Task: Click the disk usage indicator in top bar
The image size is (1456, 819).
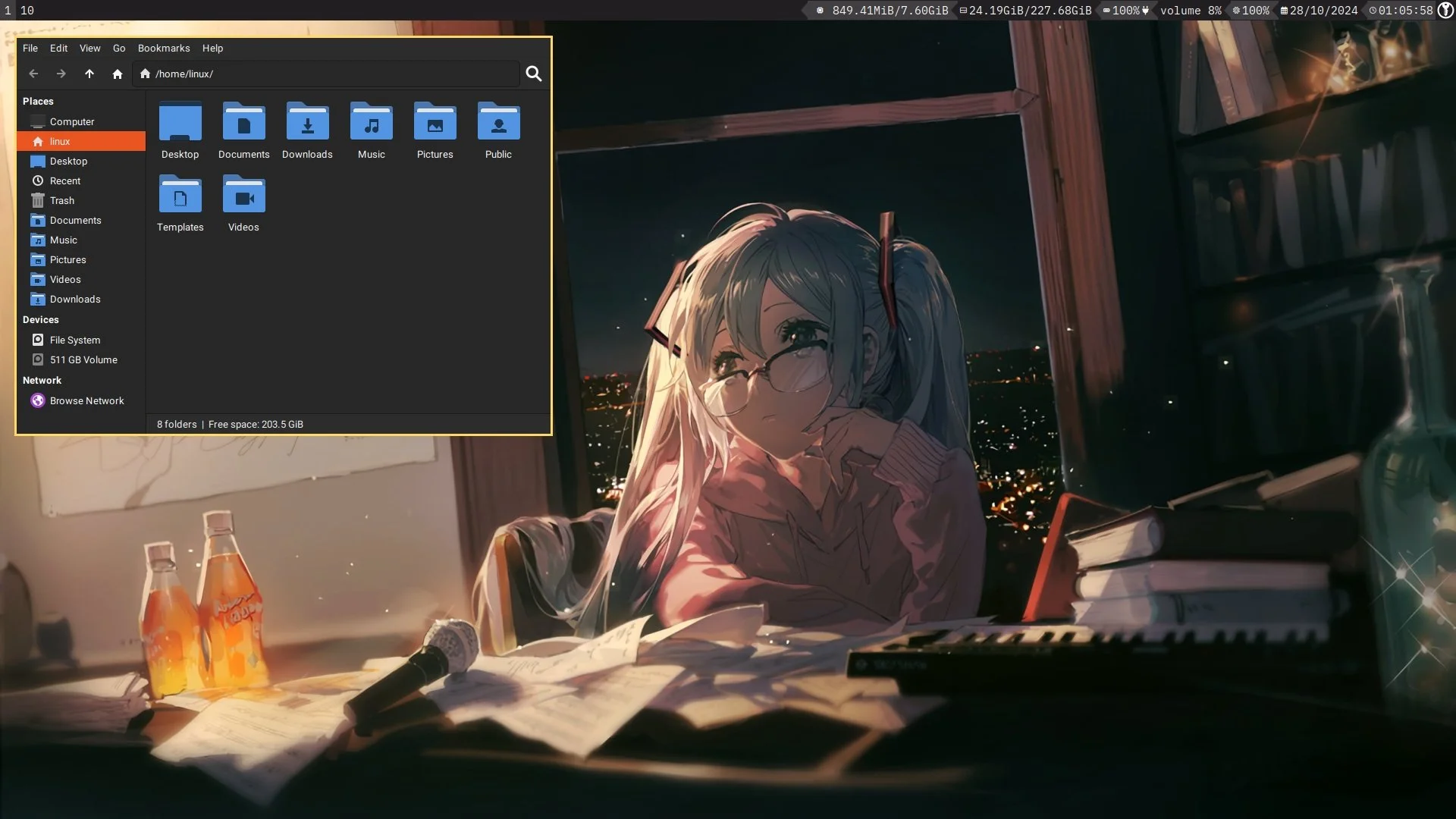Action: [1025, 10]
